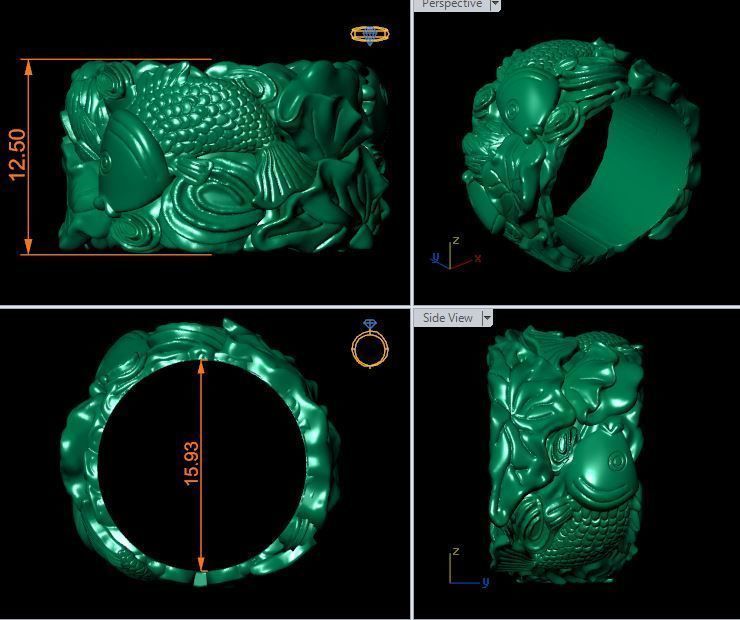Open the Perspective viewport dropdown arrow
Image resolution: width=740 pixels, height=620 pixels.
point(495,5)
